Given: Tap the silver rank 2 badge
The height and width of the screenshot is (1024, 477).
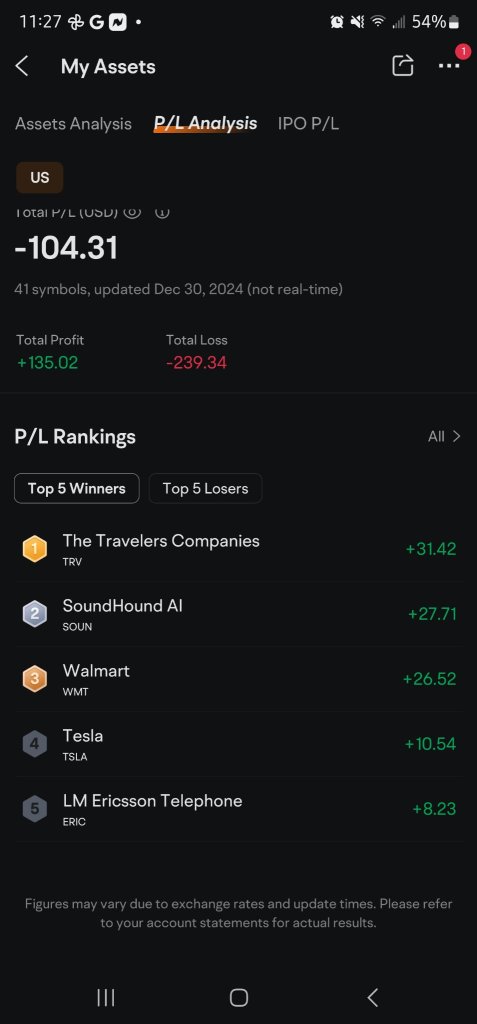Looking at the screenshot, I should tap(35, 614).
